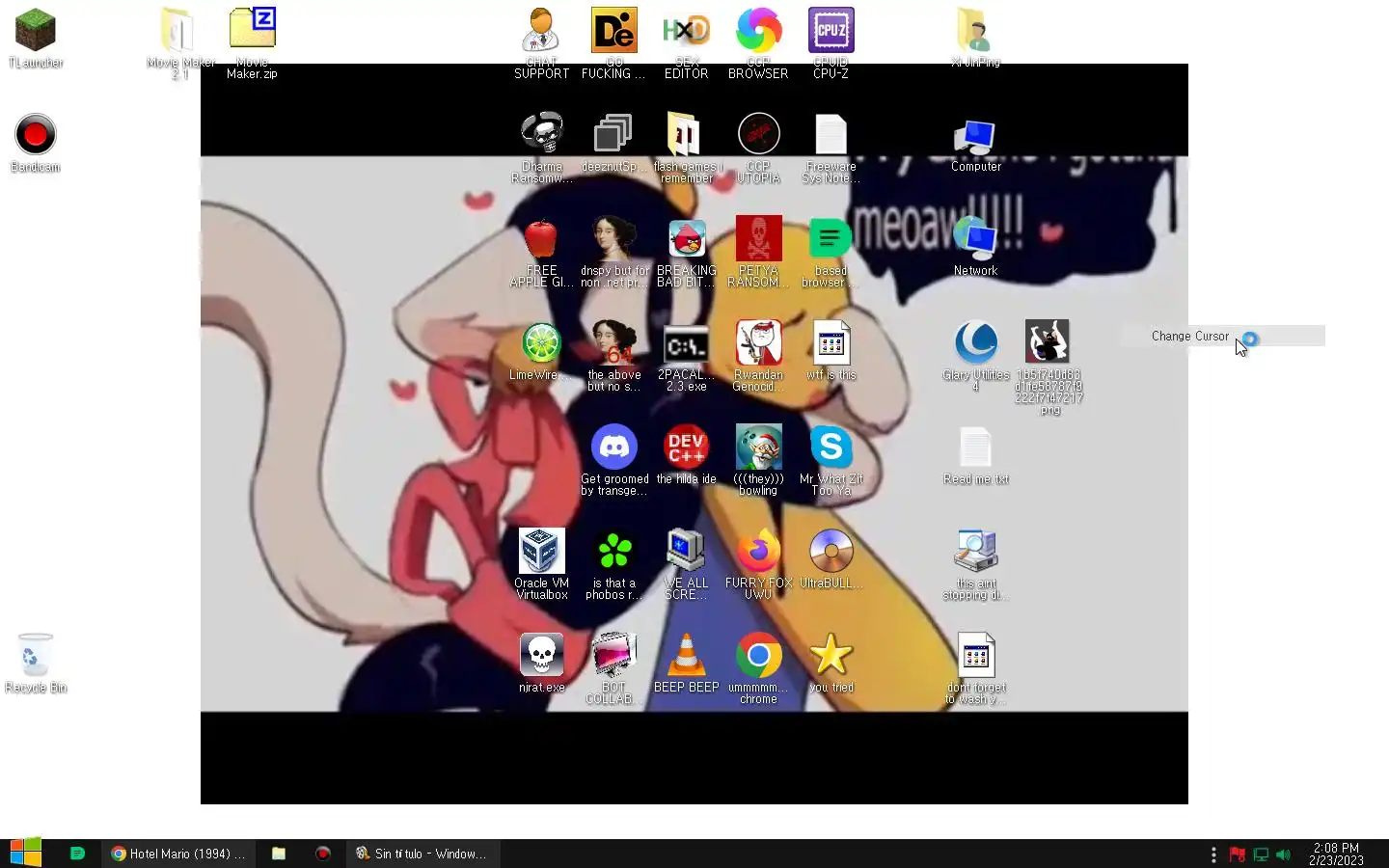Click the green browser icon in the taskbar
Image resolution: width=1389 pixels, height=868 pixels.
(x=77, y=854)
